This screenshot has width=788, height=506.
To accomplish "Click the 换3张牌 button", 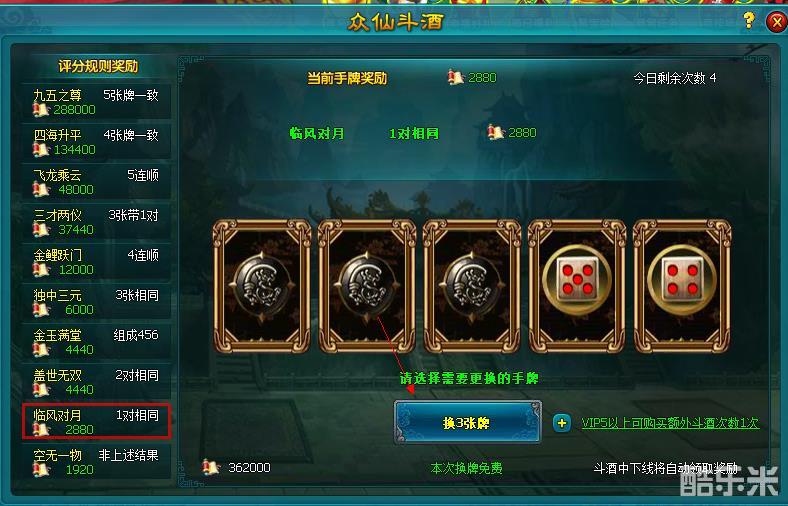I will coord(467,423).
